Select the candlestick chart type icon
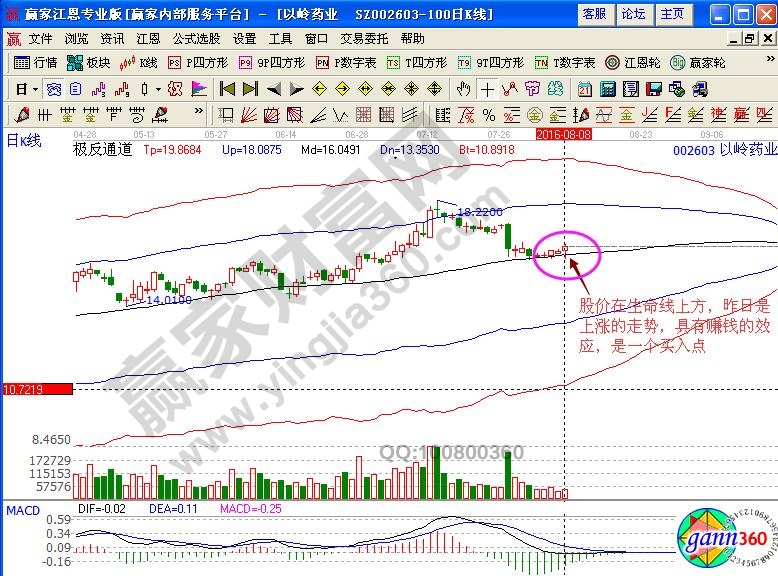This screenshot has height=576, width=778. coord(144,90)
